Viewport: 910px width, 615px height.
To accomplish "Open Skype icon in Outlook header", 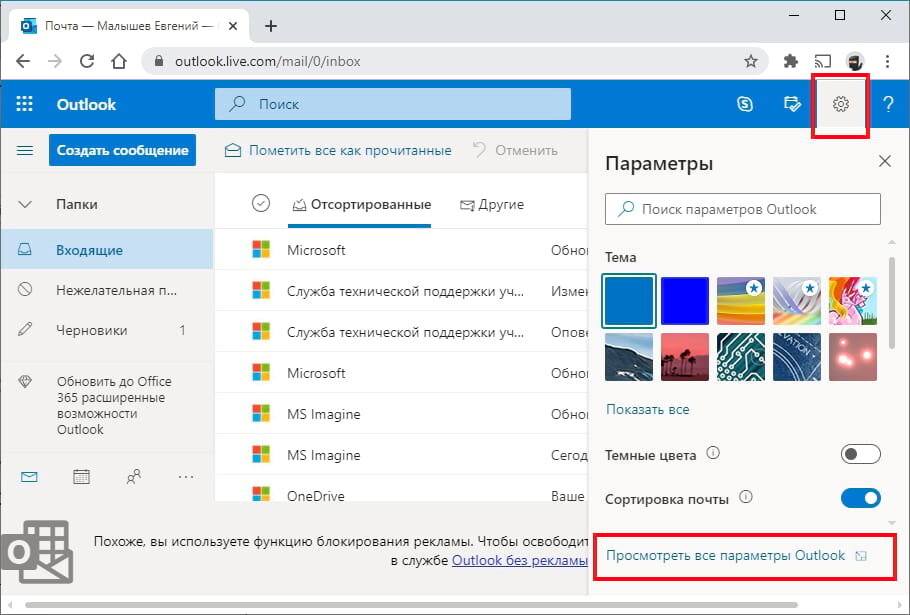I will click(745, 104).
